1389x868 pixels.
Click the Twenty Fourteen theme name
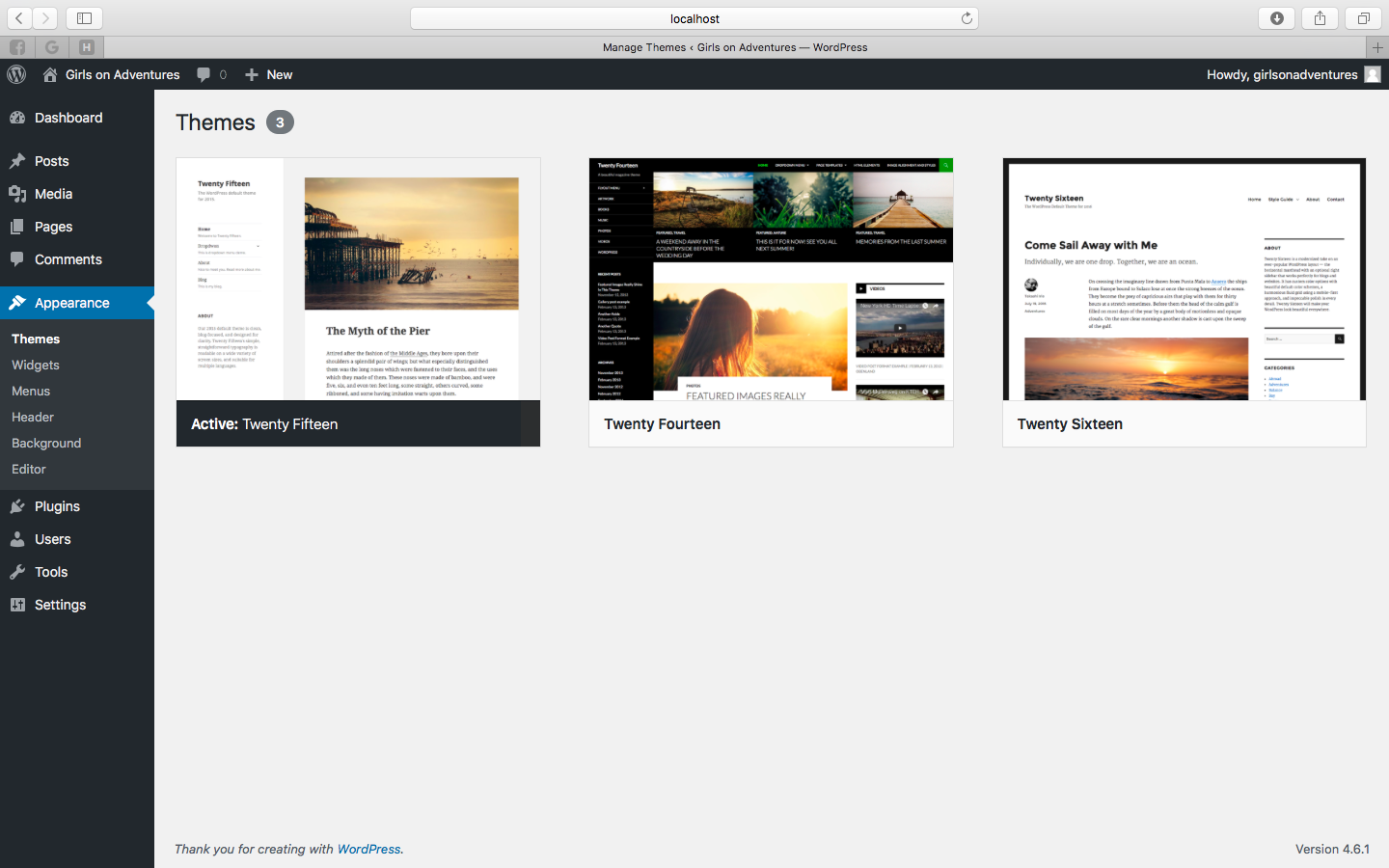click(662, 424)
